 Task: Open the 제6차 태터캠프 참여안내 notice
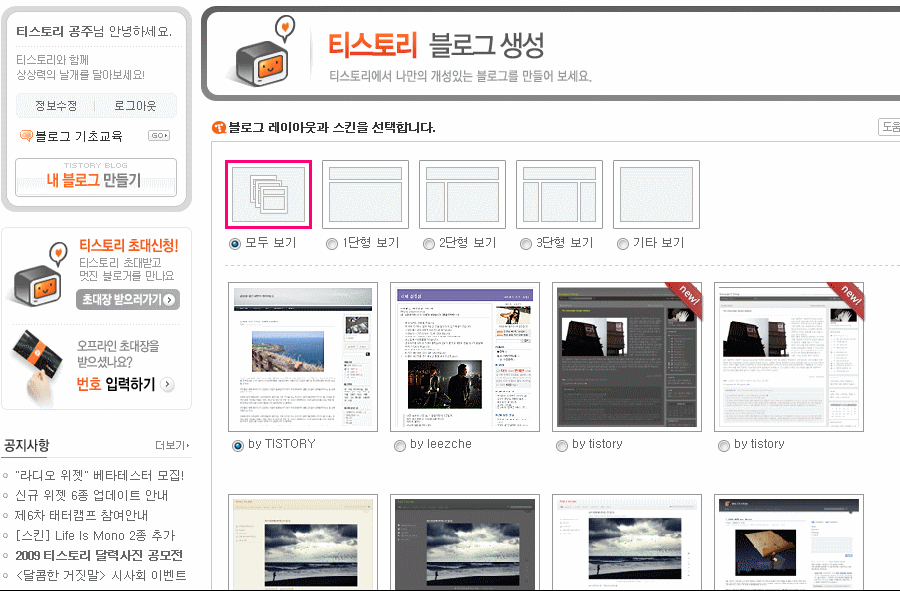click(82, 515)
